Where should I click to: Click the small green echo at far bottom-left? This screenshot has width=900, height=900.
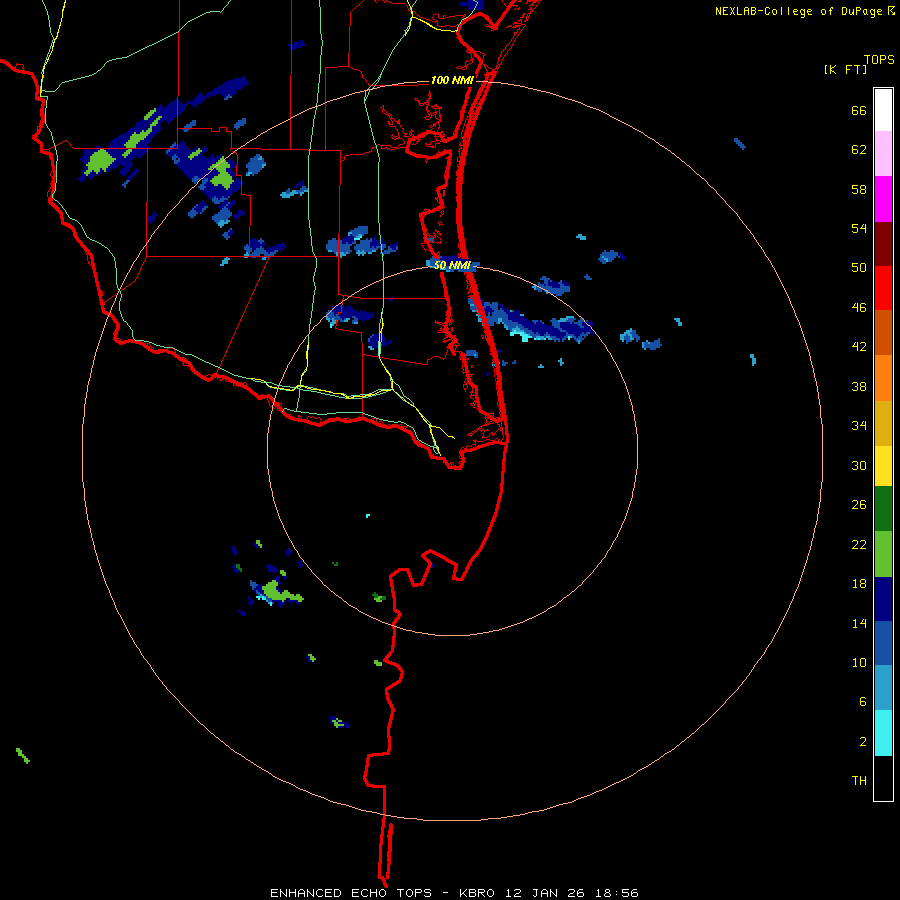click(x=22, y=756)
